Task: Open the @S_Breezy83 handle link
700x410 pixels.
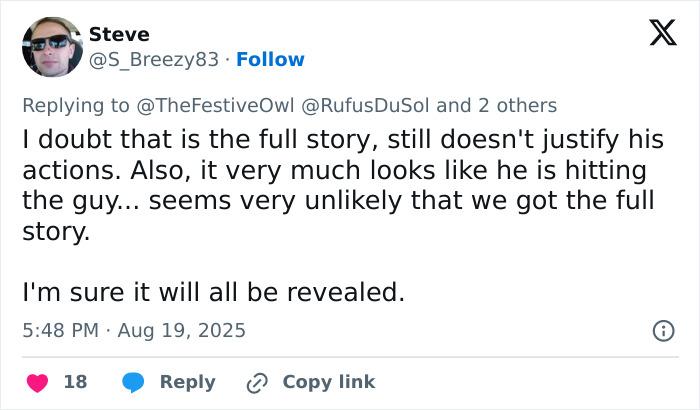Action: click(153, 60)
